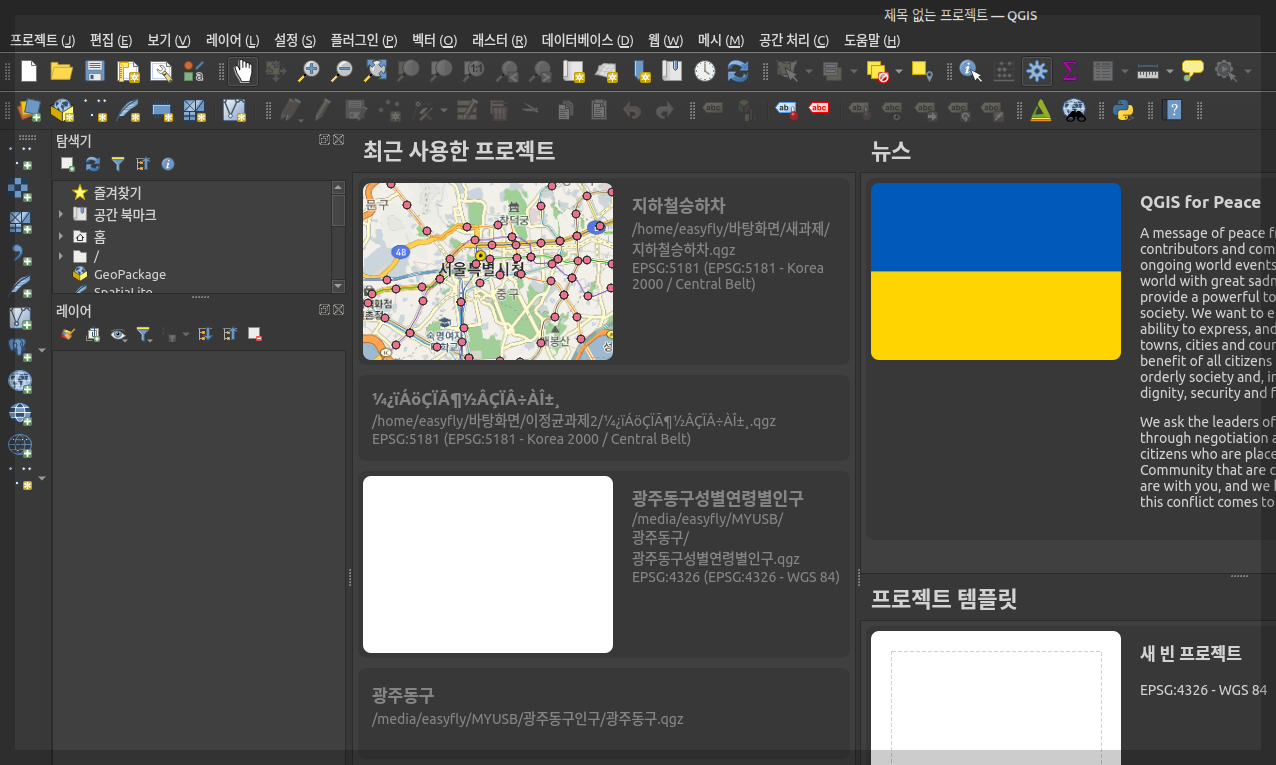Open recent project 광주동구성별연령별인구
The width and height of the screenshot is (1276, 765).
tap(602, 564)
